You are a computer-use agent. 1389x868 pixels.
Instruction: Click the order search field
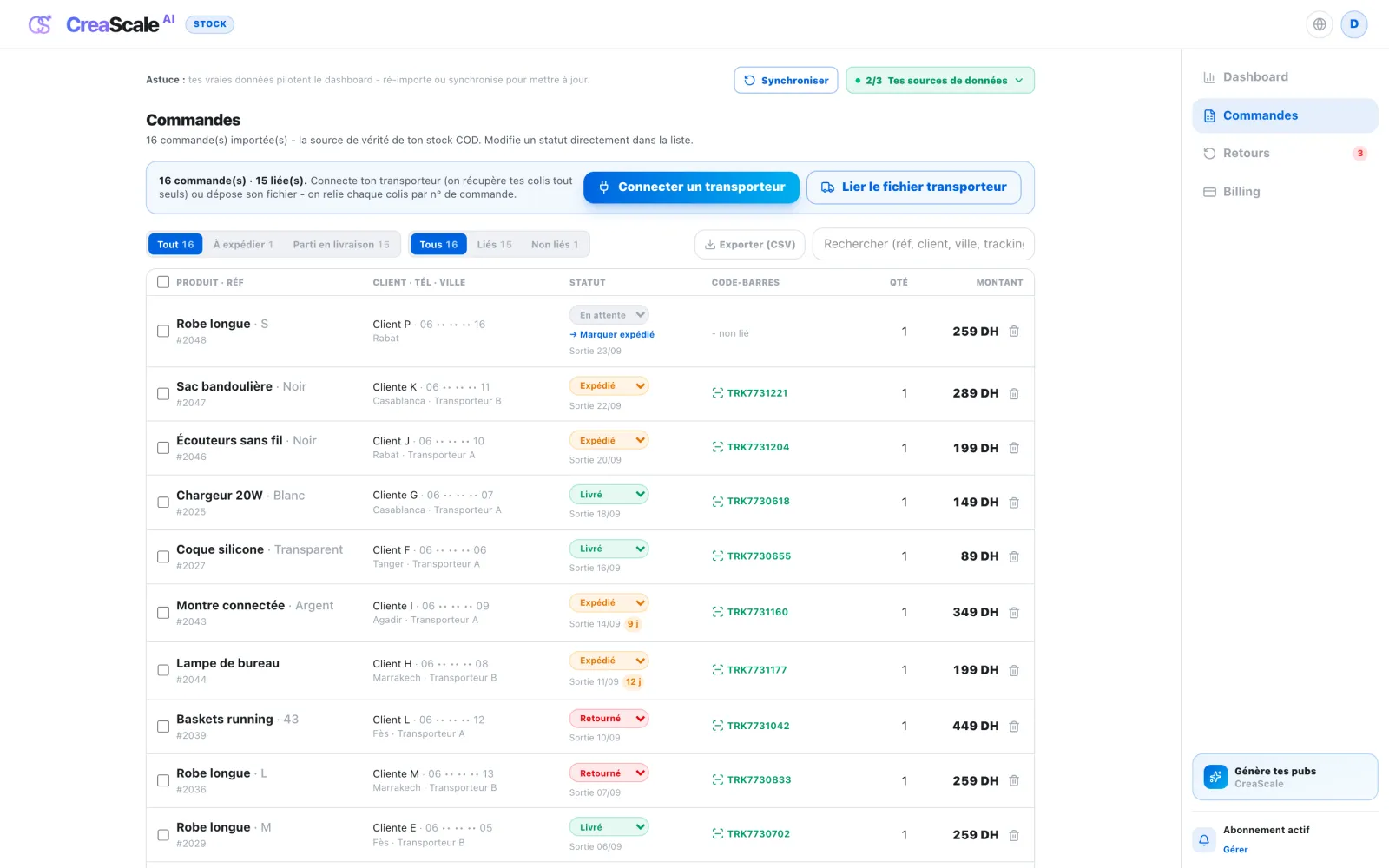point(924,244)
